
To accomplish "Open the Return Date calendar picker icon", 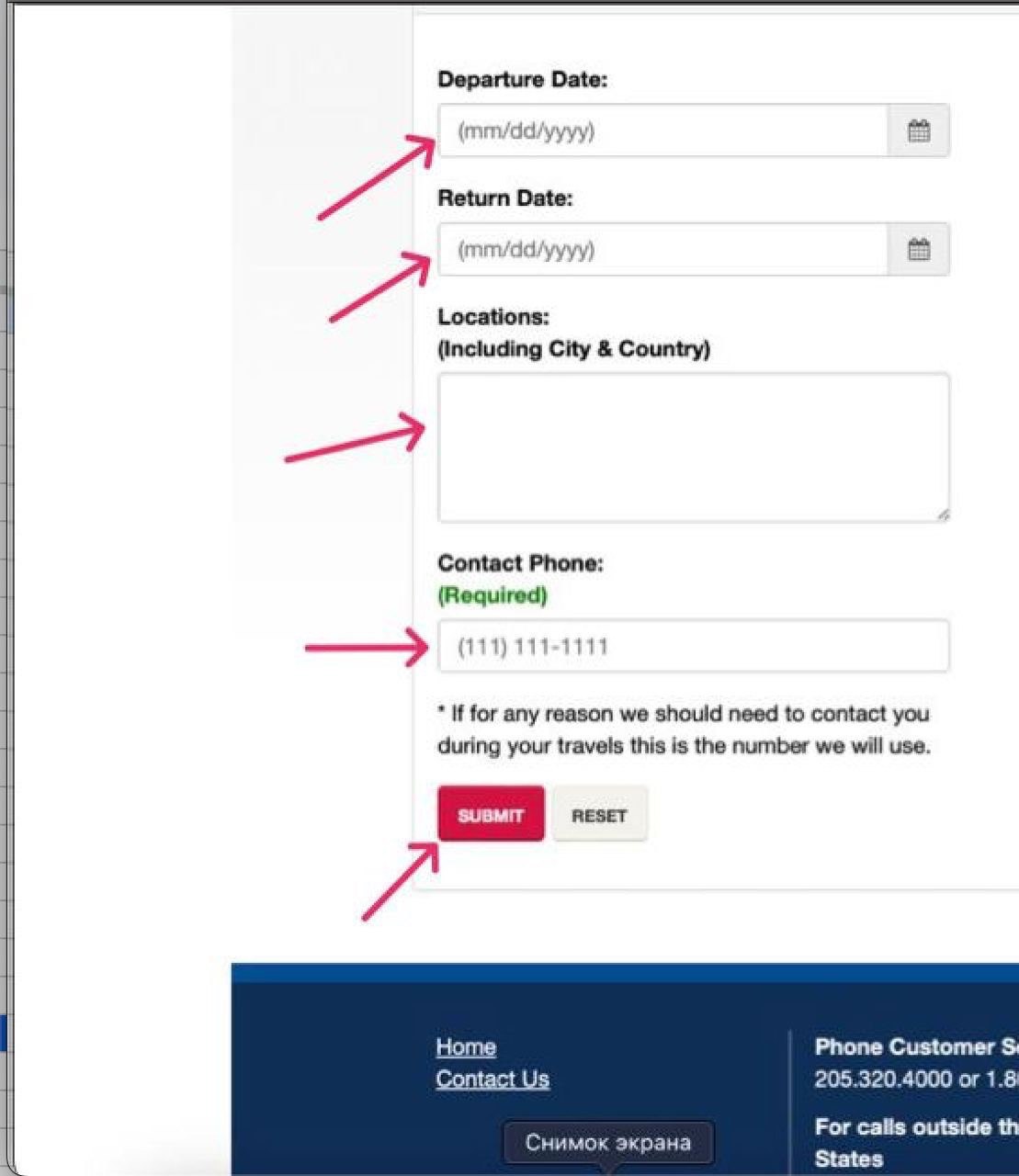I will click(x=919, y=249).
